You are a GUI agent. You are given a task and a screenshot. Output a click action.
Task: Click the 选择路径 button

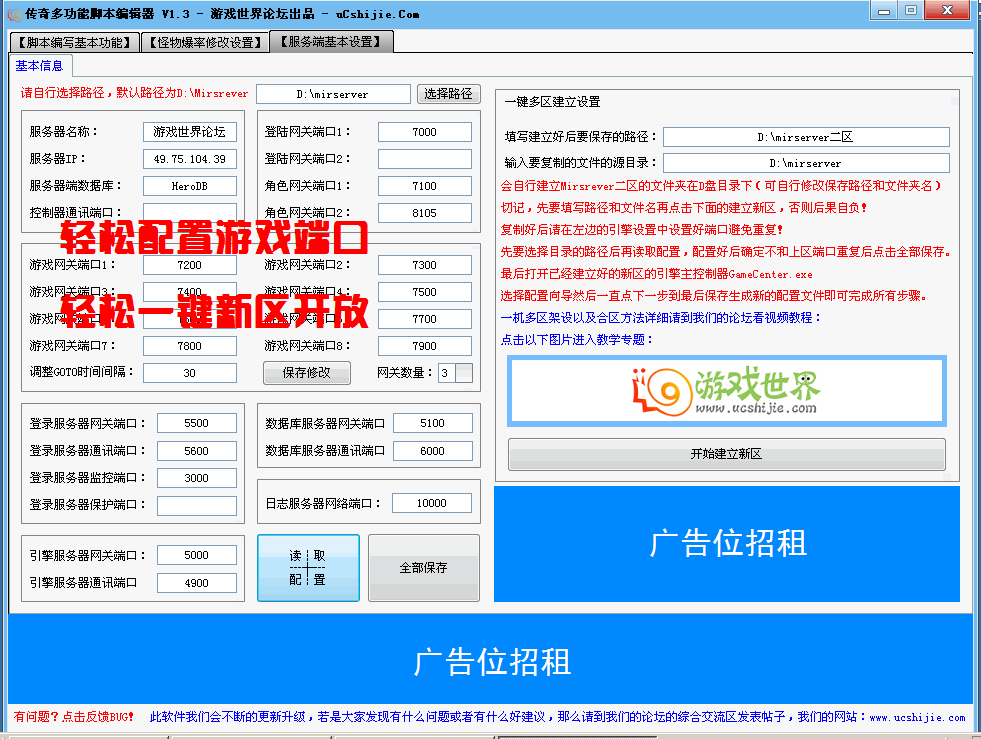pyautogui.click(x=449, y=94)
